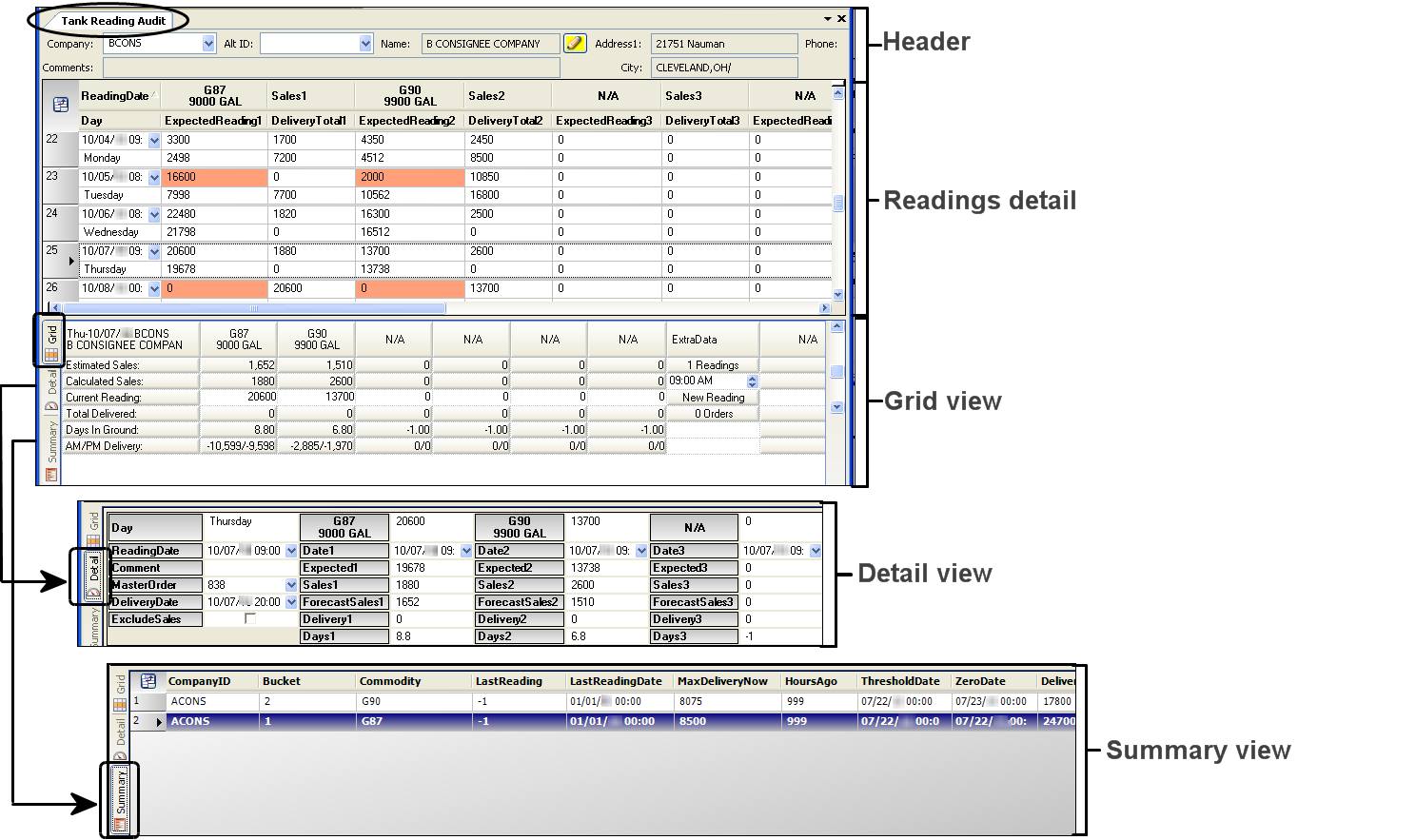Tick the ExcludeSales checkbox
The image size is (1416, 840).
tap(250, 618)
